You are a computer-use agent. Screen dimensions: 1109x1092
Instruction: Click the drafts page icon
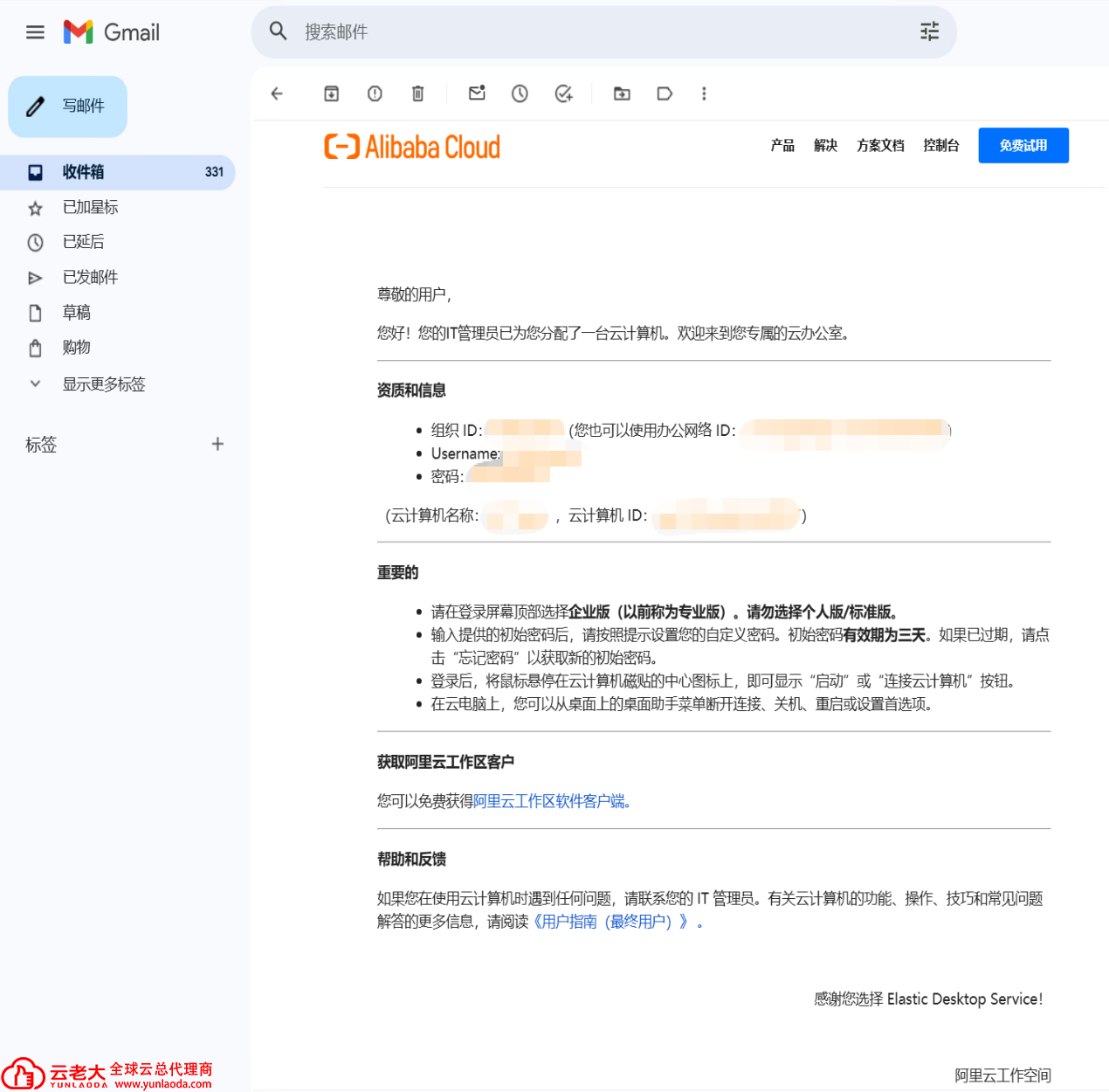[35, 313]
